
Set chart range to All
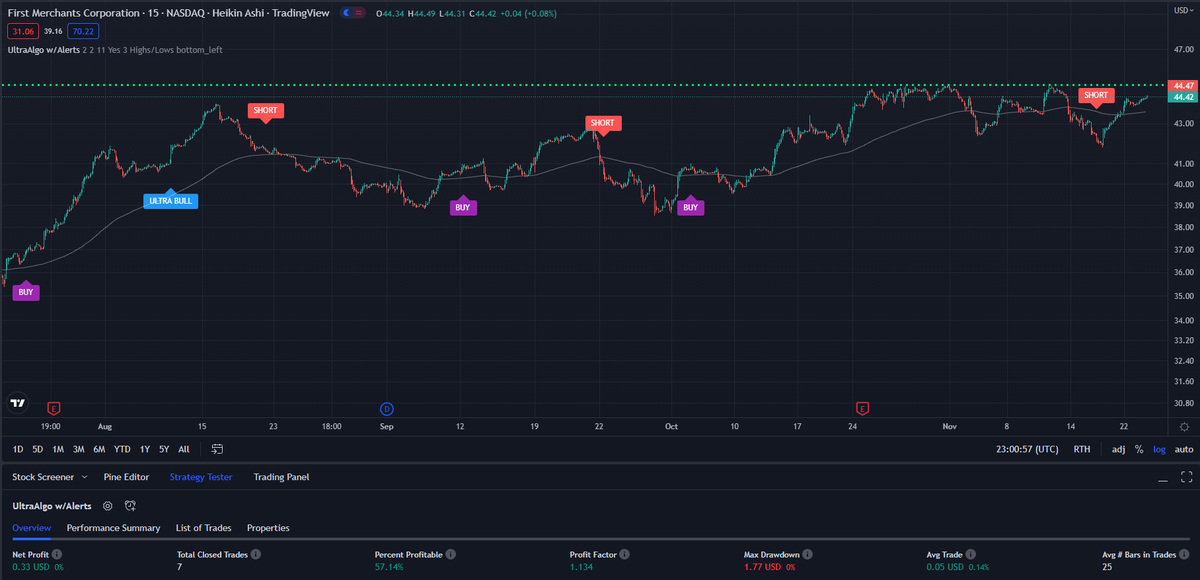(184, 449)
